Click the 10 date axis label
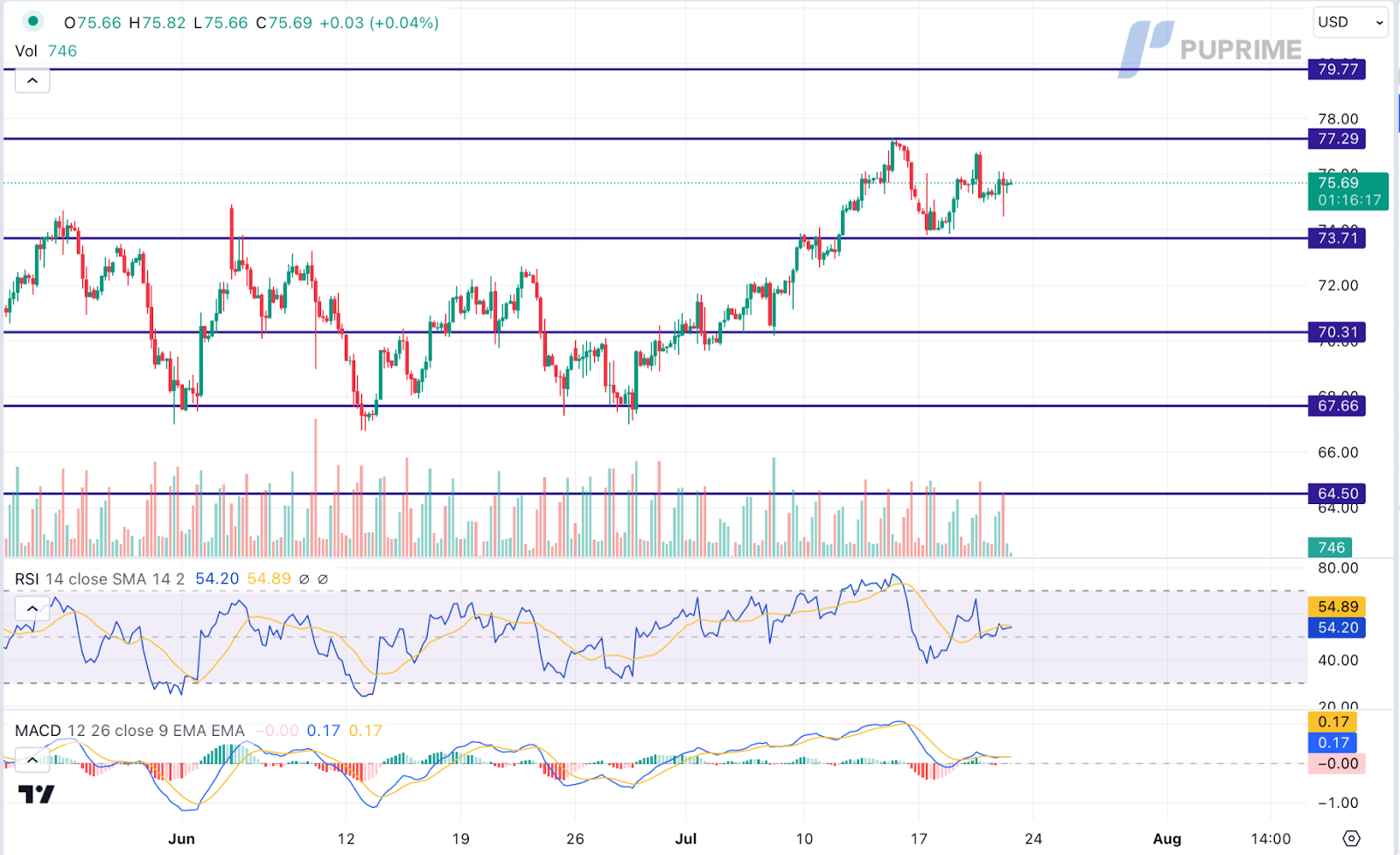 804,838
